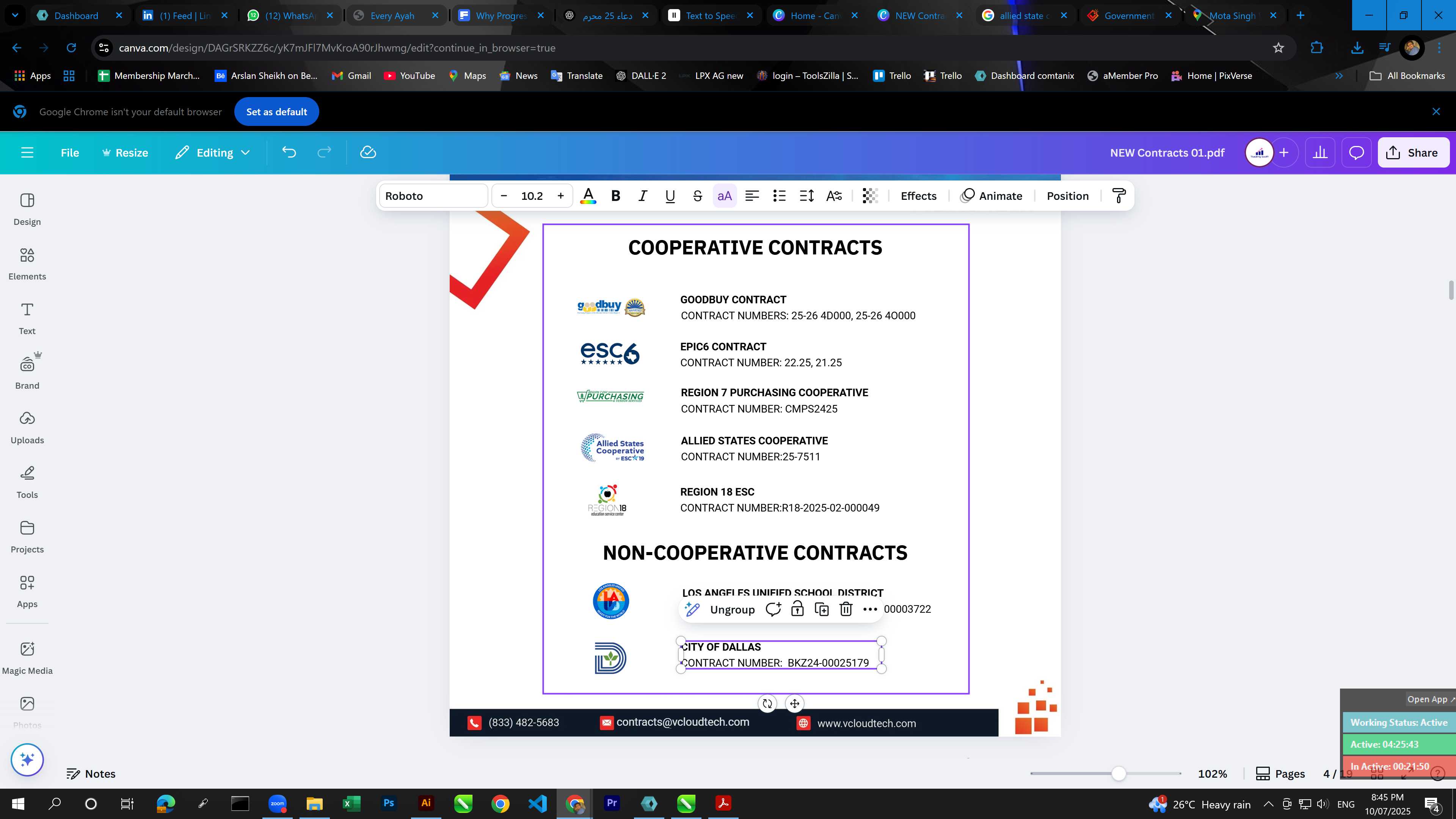Open the Brand panel
1456x819 pixels.
(x=27, y=373)
